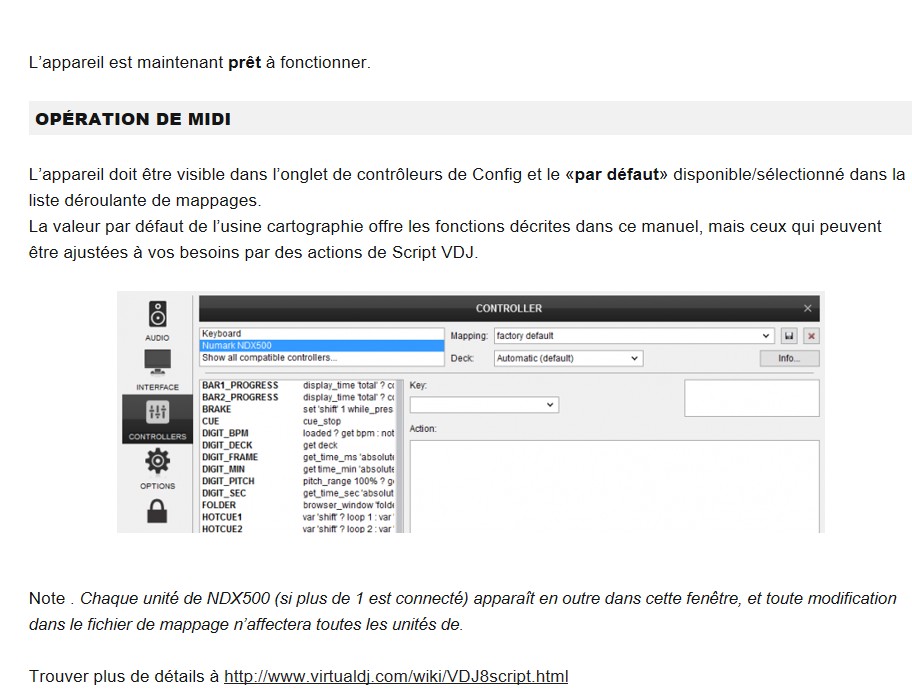Viewport: 912px width, 693px height.
Task: Select the DIGIT_BPM mapping row
Action: pyautogui.click(x=298, y=433)
